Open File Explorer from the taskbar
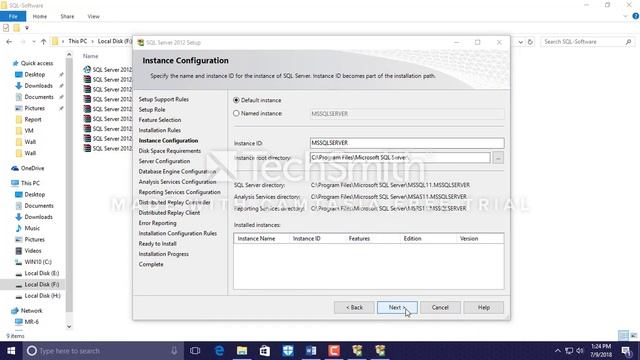Screen dimensions: 640x360 pyautogui.click(x=242, y=351)
